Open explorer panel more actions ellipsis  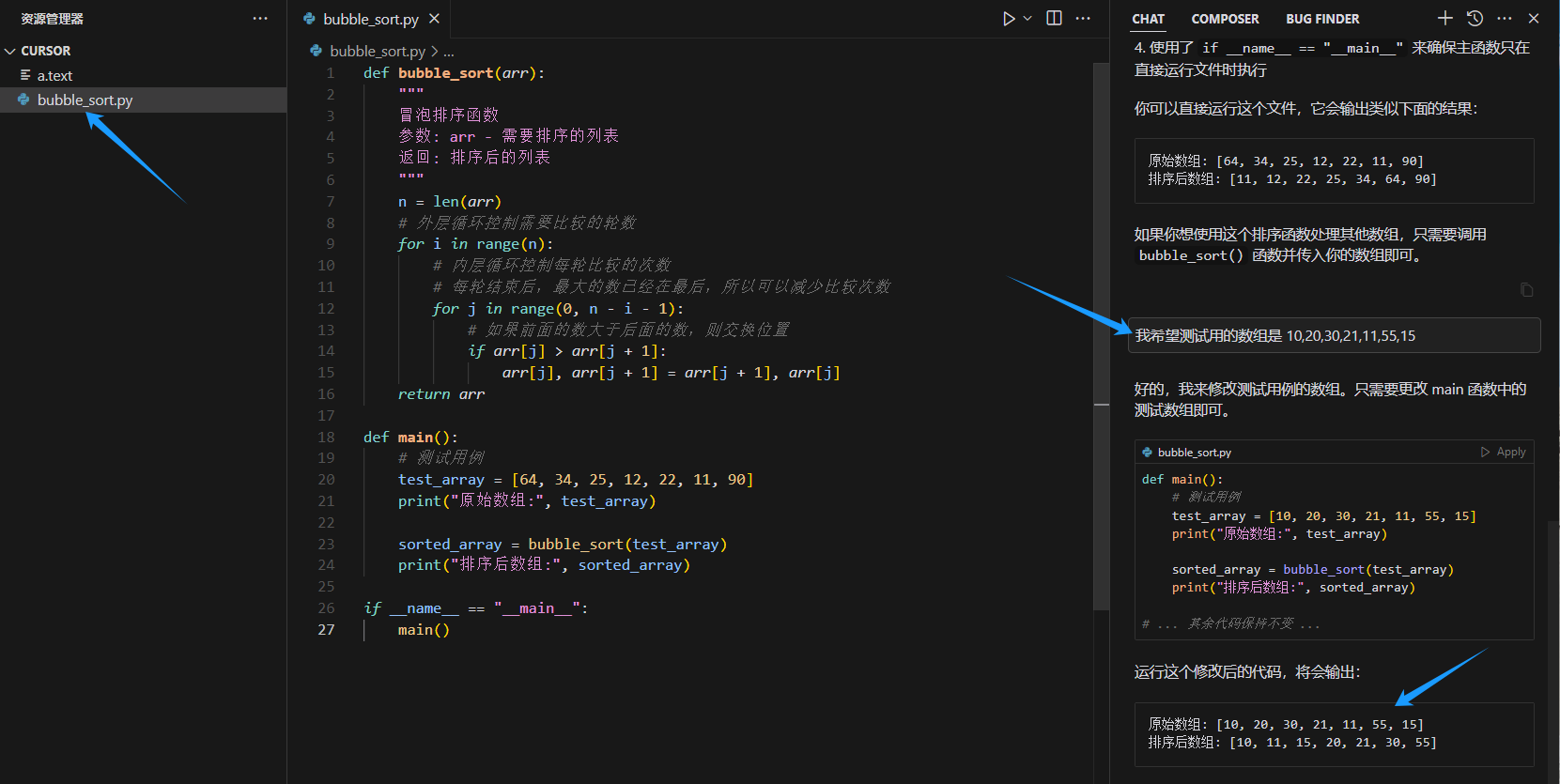[260, 19]
